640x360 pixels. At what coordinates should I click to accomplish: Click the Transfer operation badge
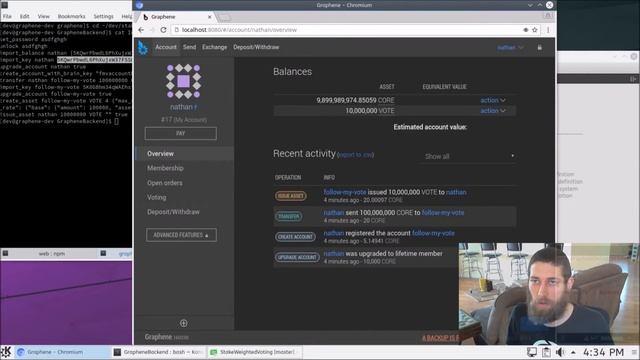point(289,216)
